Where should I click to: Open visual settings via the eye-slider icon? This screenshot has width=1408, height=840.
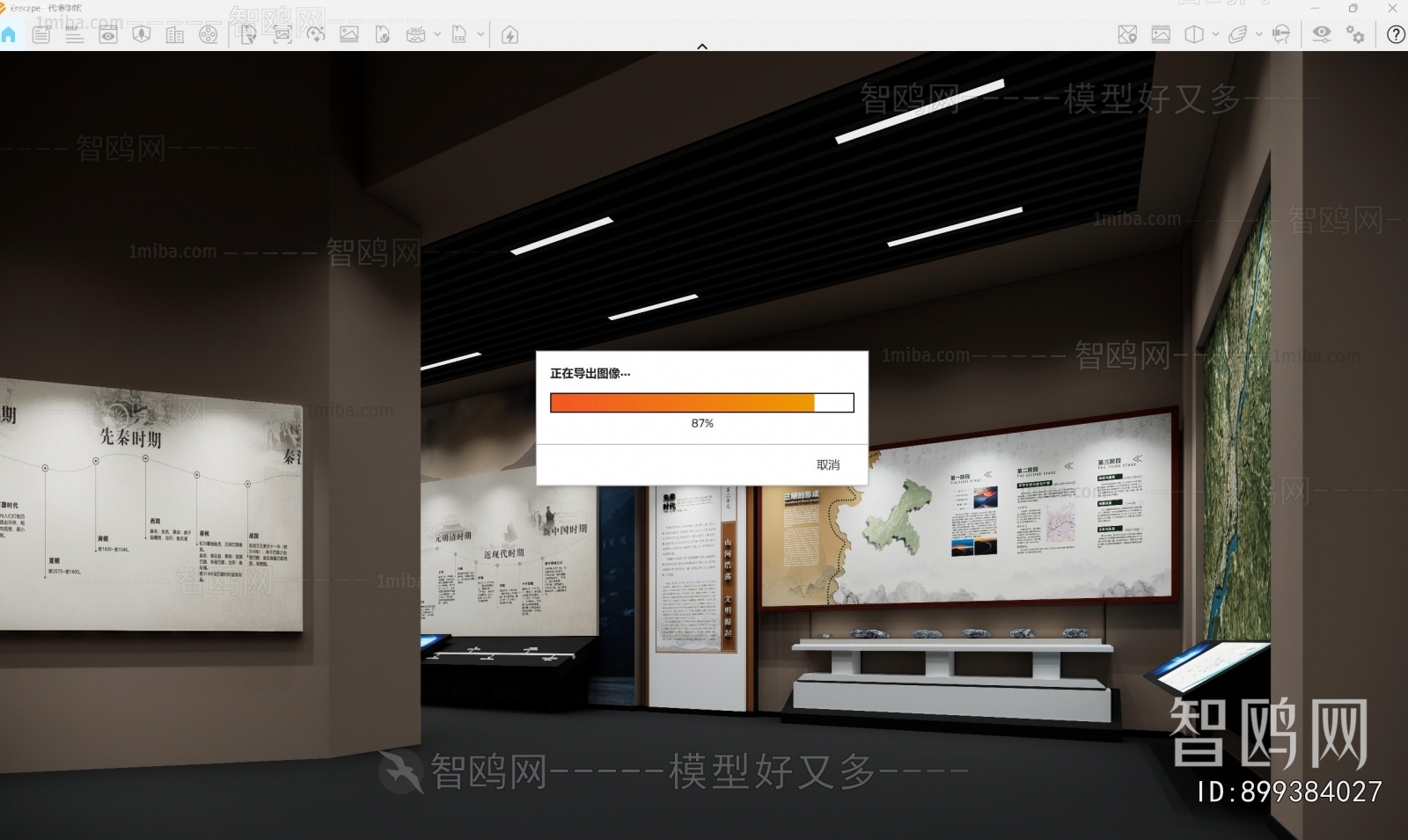pos(1322,35)
